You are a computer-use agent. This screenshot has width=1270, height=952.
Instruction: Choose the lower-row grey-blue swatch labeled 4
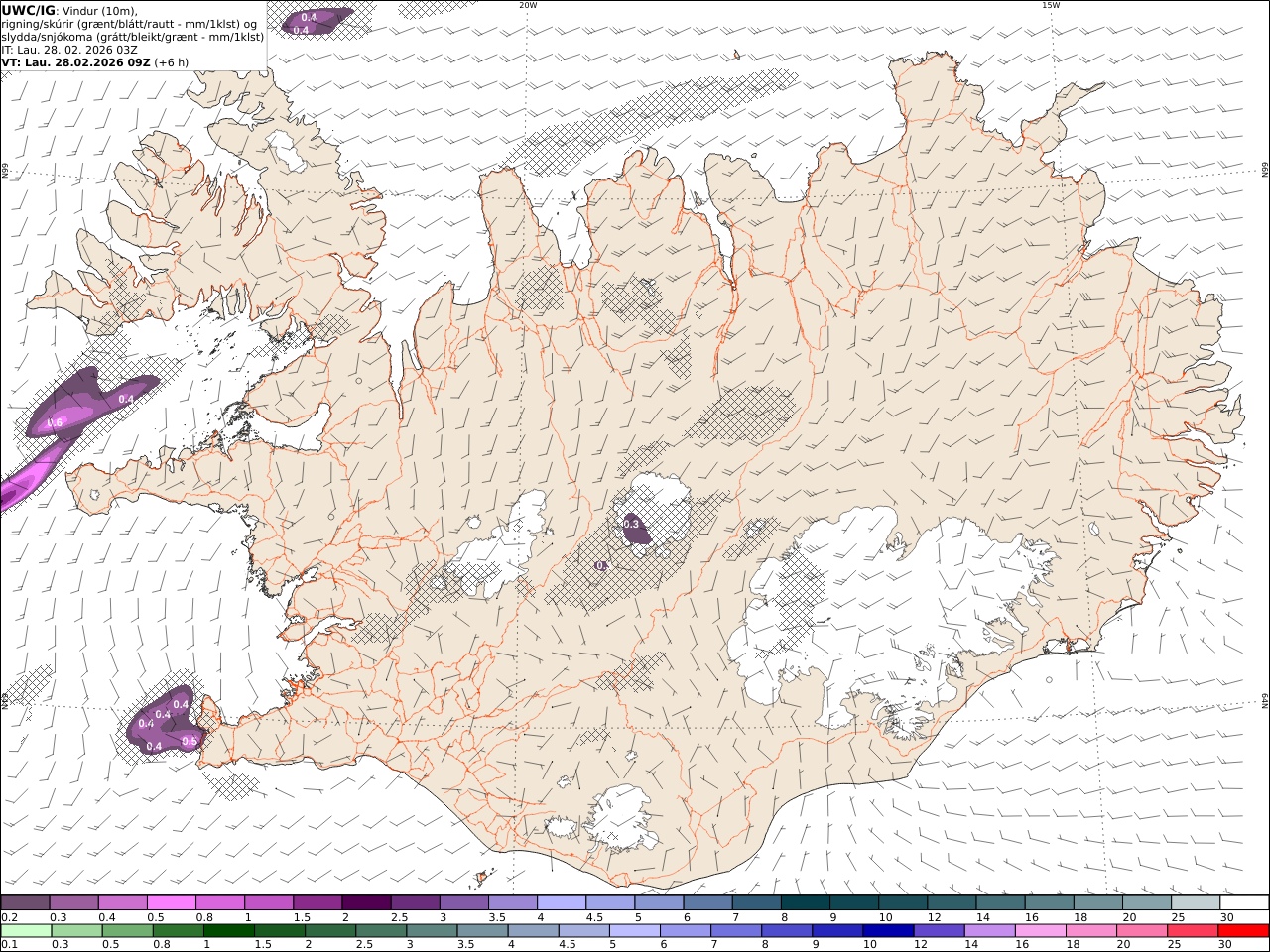point(533,931)
